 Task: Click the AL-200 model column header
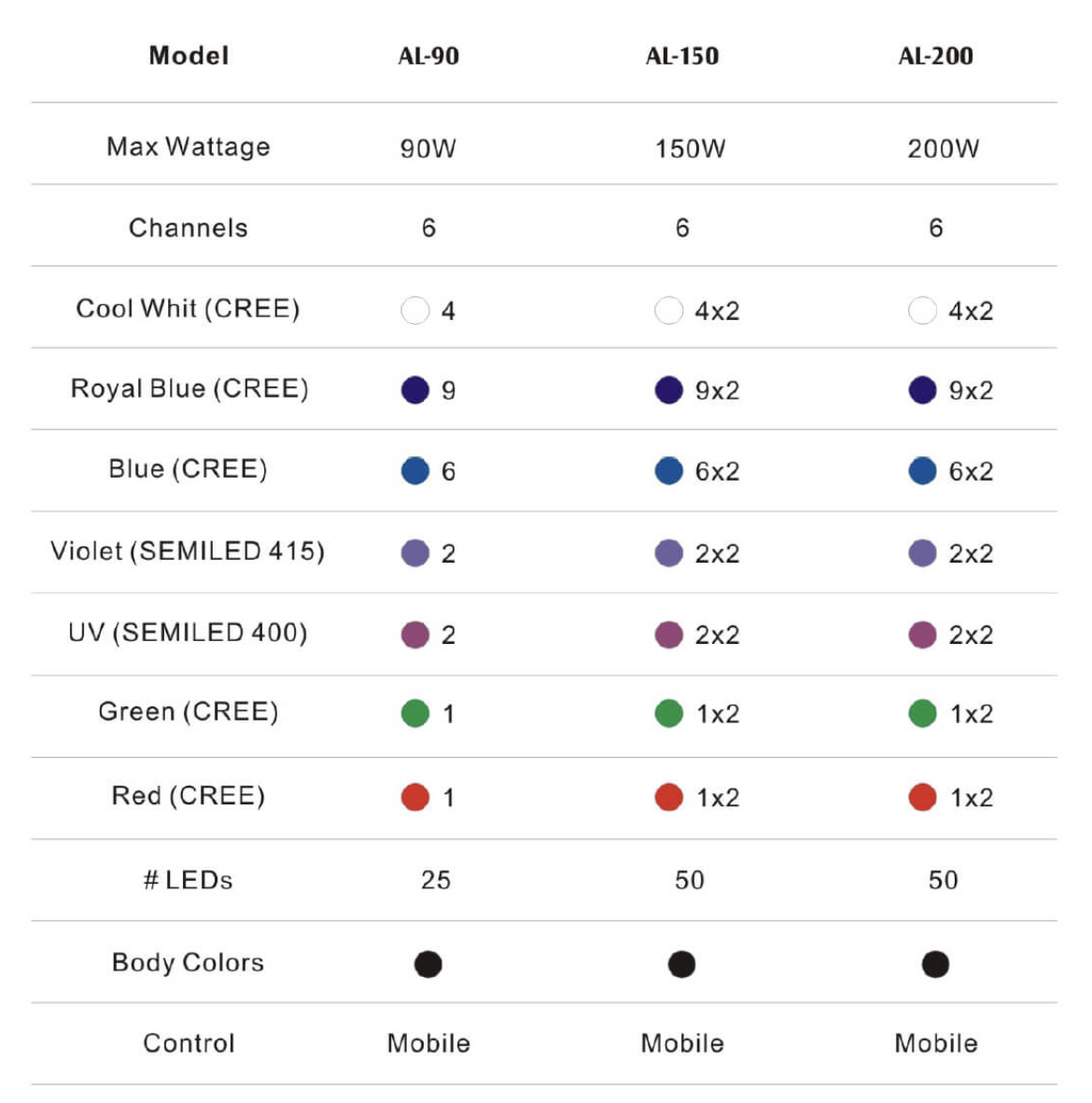935,56
